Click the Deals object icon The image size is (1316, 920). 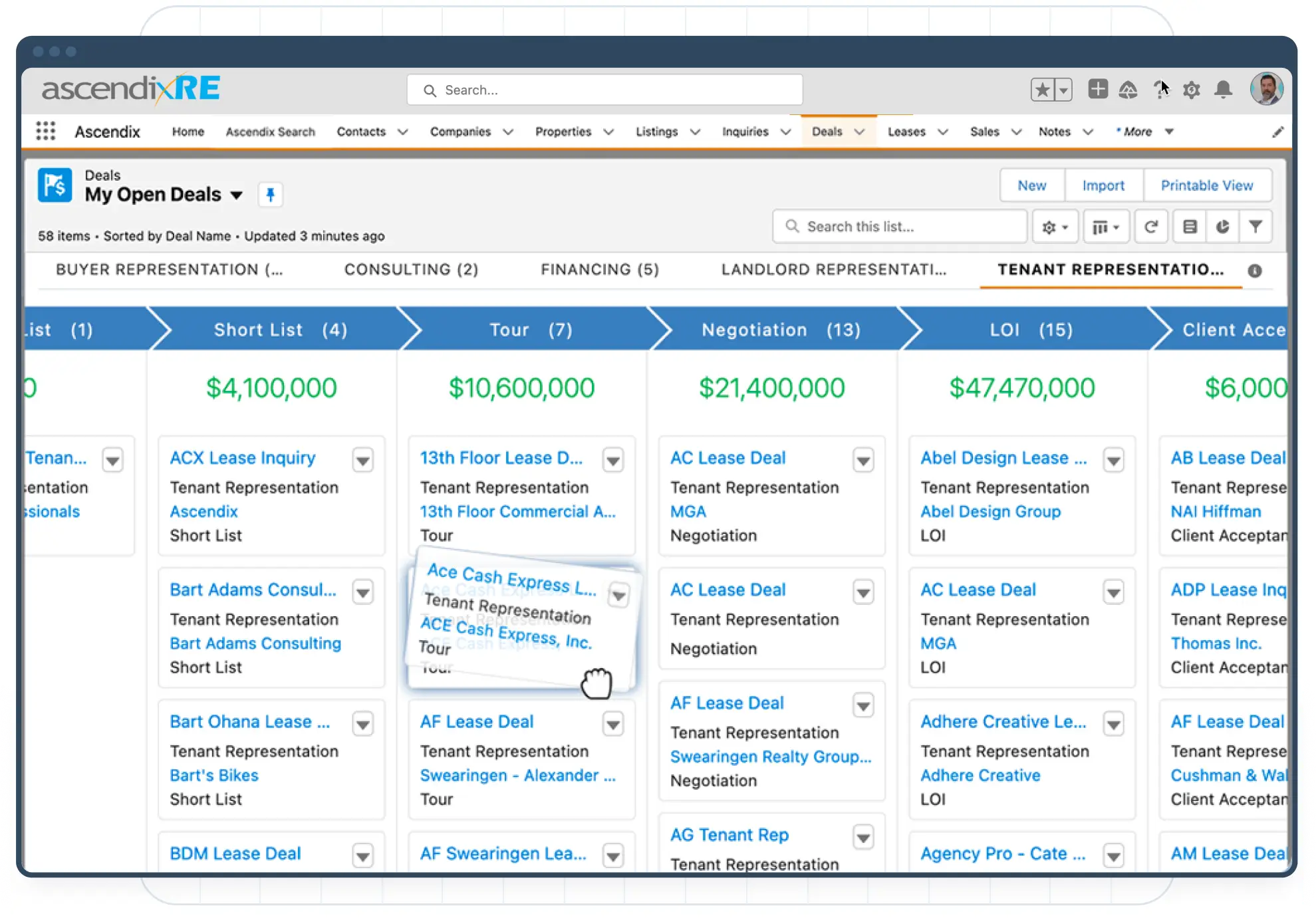55,185
